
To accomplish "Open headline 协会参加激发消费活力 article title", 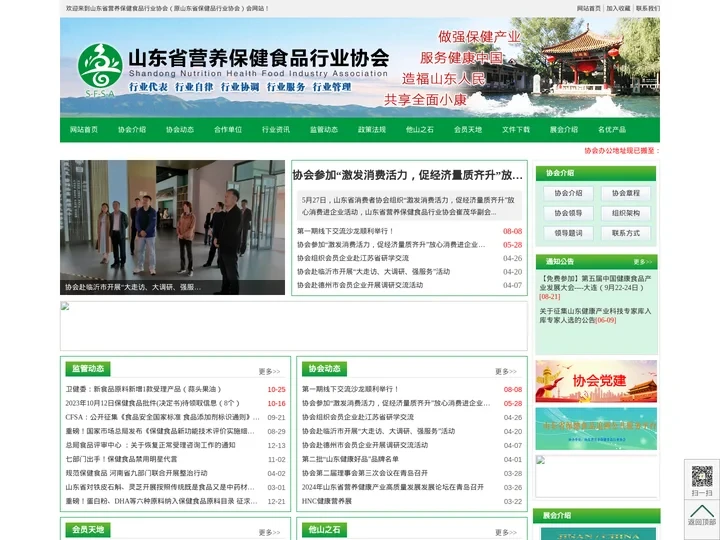I will coord(408,175).
